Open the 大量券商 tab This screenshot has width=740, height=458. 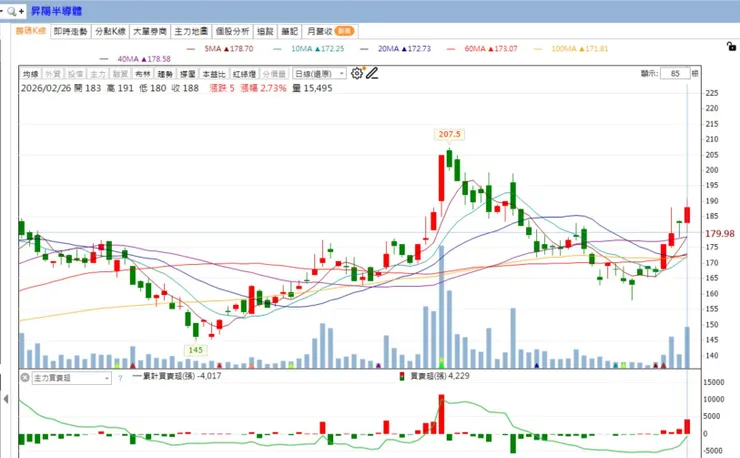click(x=150, y=31)
